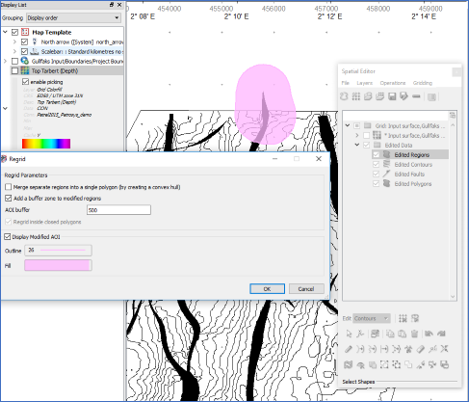
Task: Open the Grouping Display order dropdown
Action: [73, 18]
